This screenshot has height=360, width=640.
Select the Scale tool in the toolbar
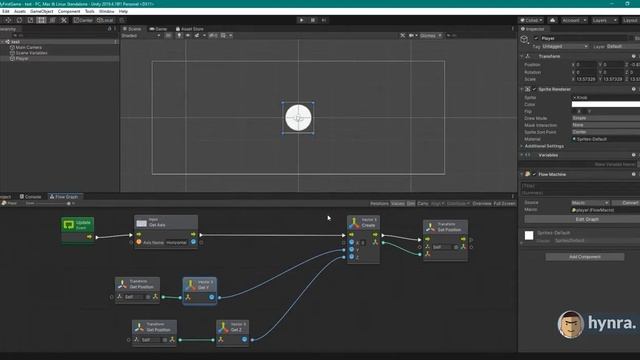coord(30,20)
